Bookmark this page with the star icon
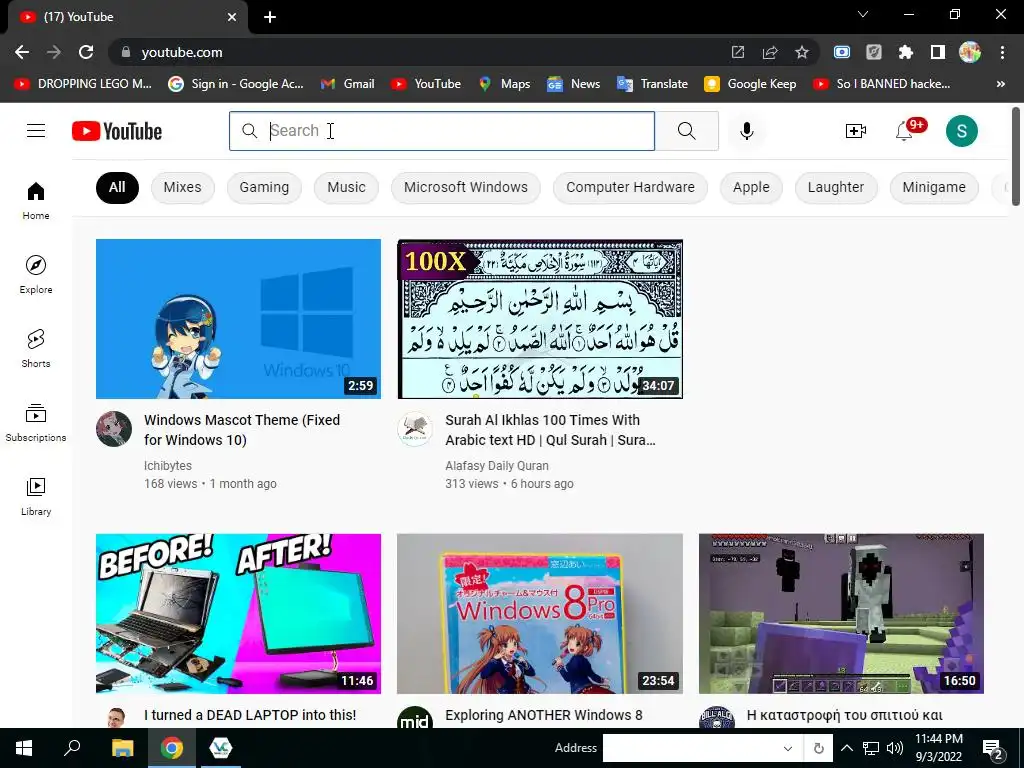 point(802,52)
